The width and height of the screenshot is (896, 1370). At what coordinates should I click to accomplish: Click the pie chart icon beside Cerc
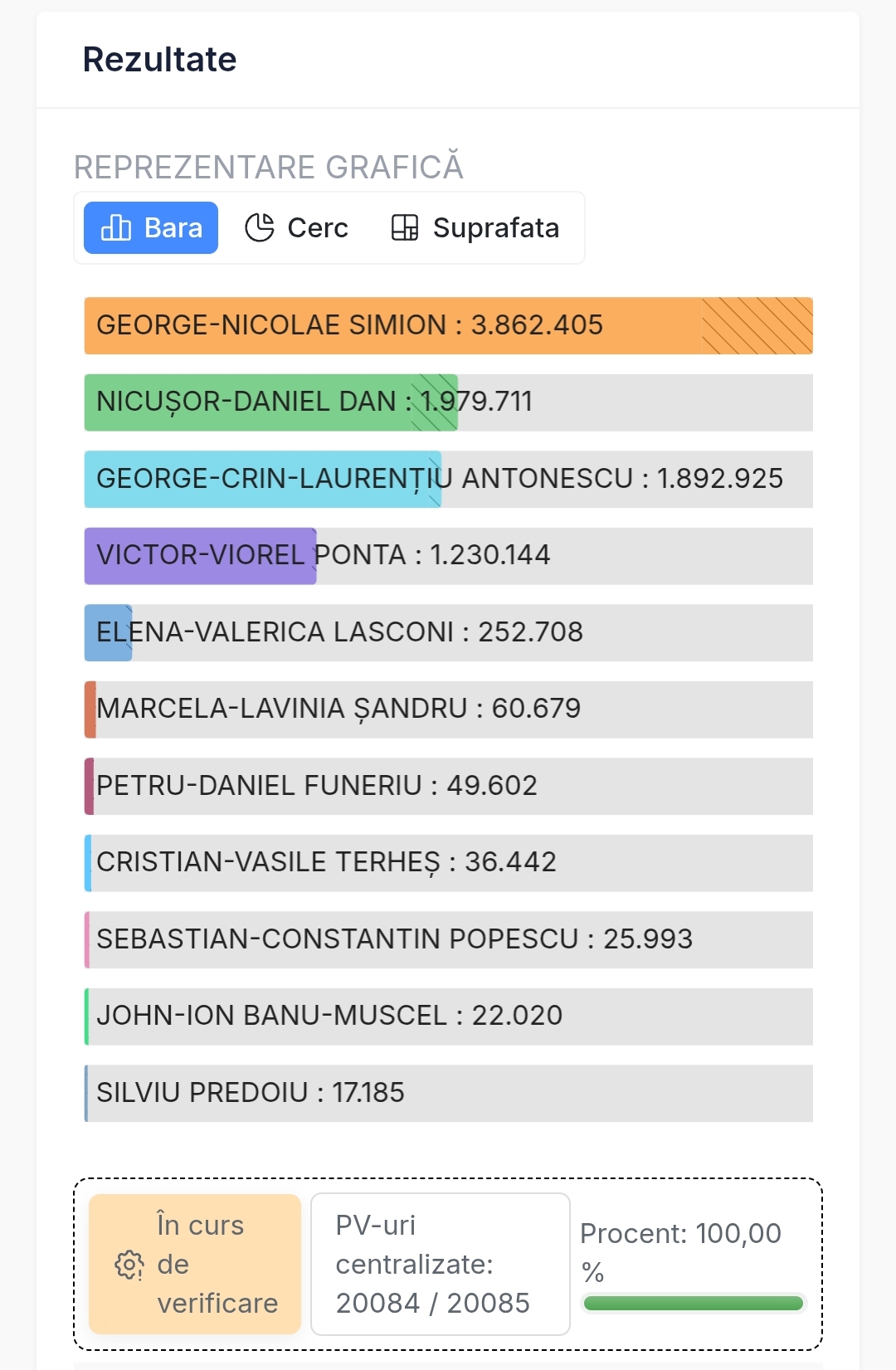(260, 227)
